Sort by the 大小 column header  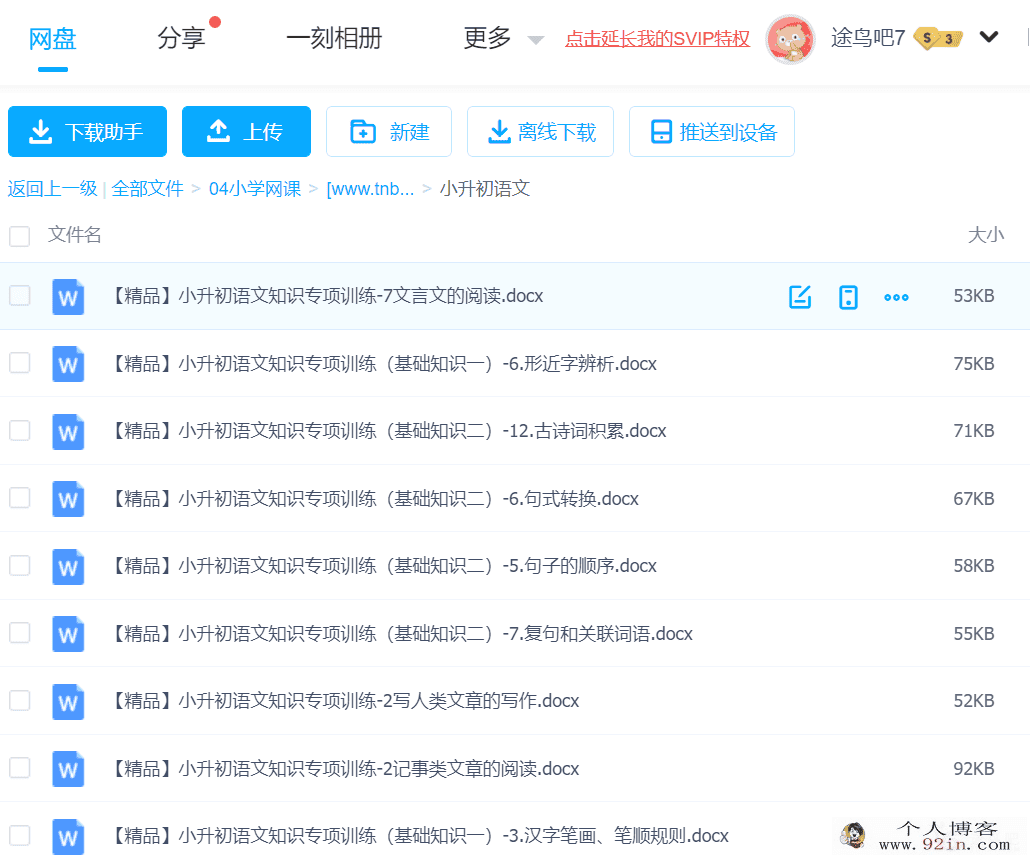point(986,235)
